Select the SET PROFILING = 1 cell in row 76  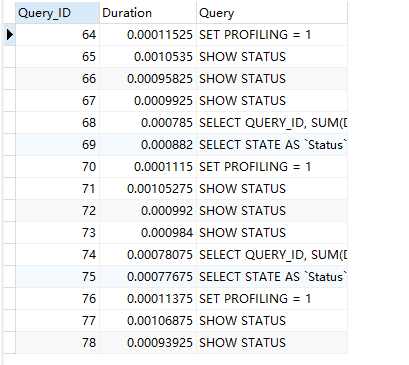pyautogui.click(x=272, y=299)
